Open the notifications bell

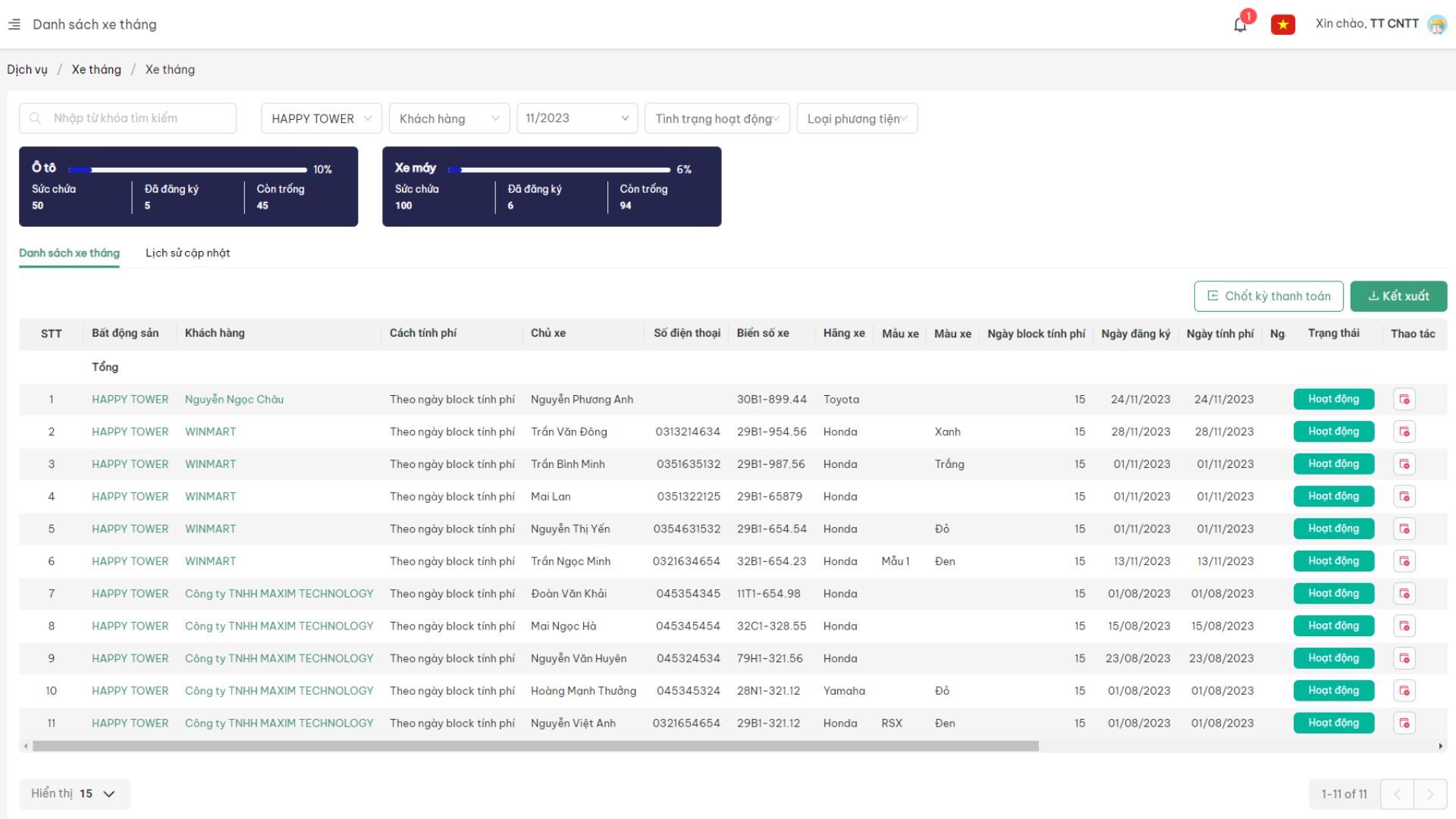1241,24
